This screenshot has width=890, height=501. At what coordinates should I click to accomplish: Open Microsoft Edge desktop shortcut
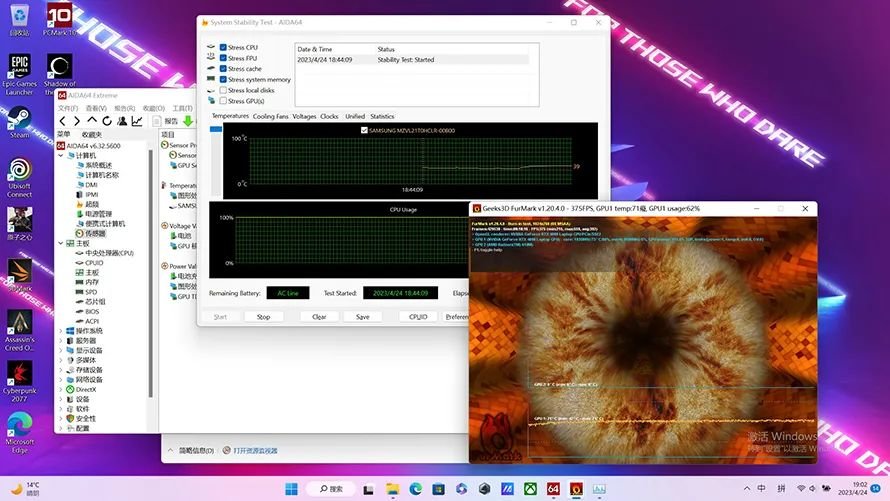pos(20,425)
